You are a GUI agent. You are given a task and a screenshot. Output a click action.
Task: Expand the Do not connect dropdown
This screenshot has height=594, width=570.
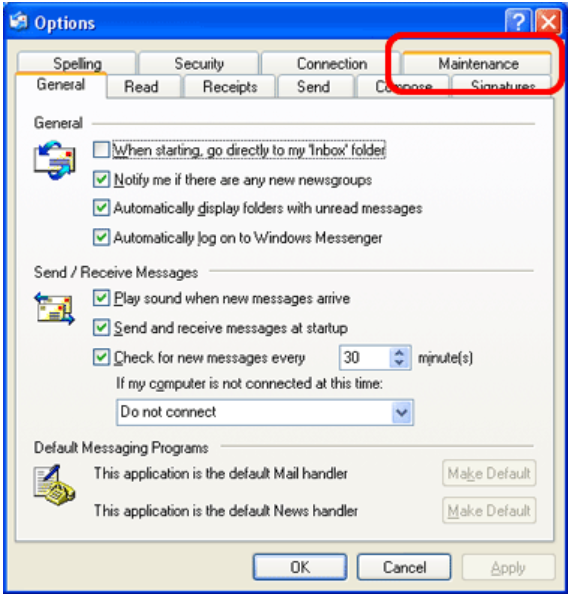pyautogui.click(x=401, y=412)
